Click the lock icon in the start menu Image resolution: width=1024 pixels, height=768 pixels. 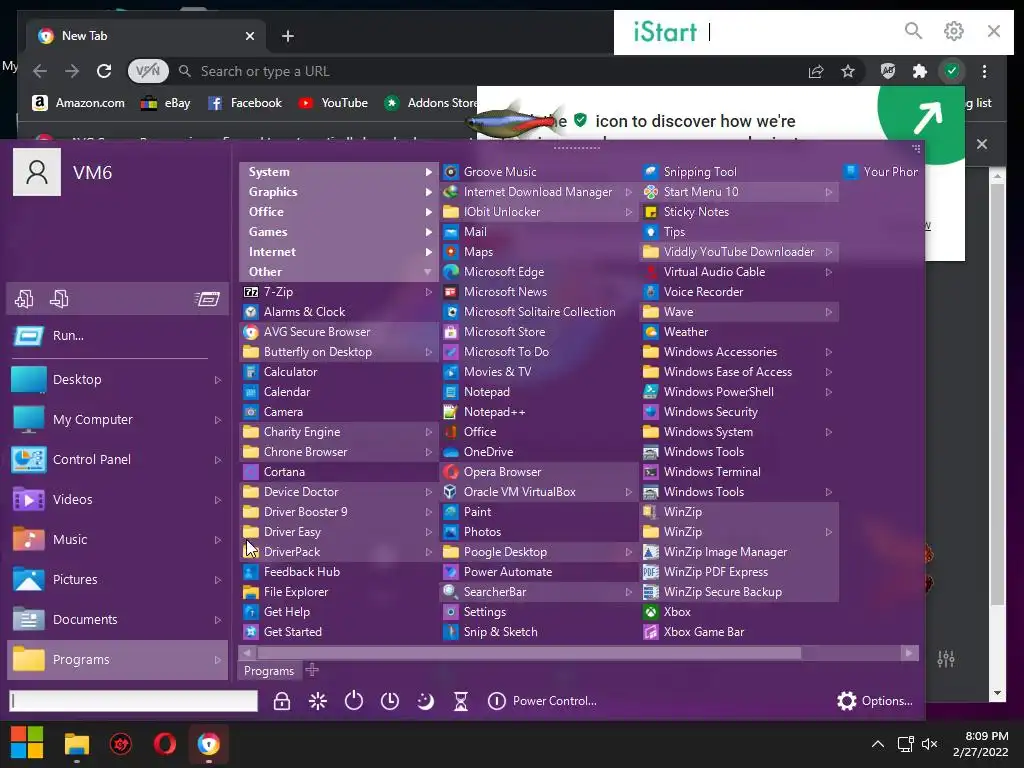281,701
